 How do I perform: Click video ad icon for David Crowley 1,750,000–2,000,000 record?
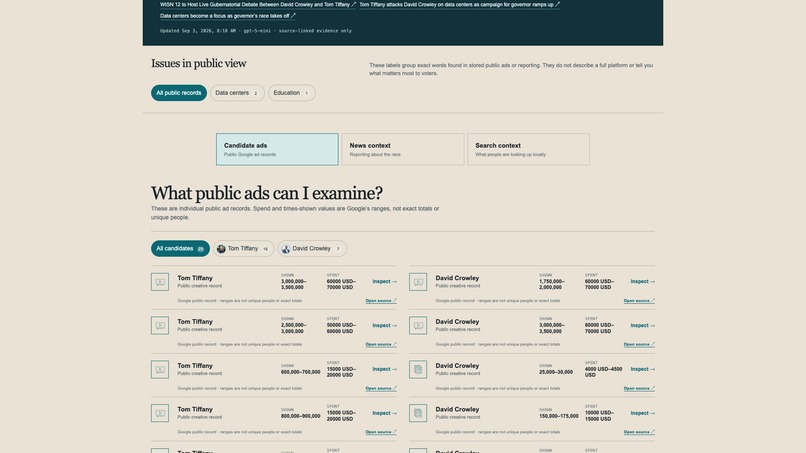coord(418,282)
